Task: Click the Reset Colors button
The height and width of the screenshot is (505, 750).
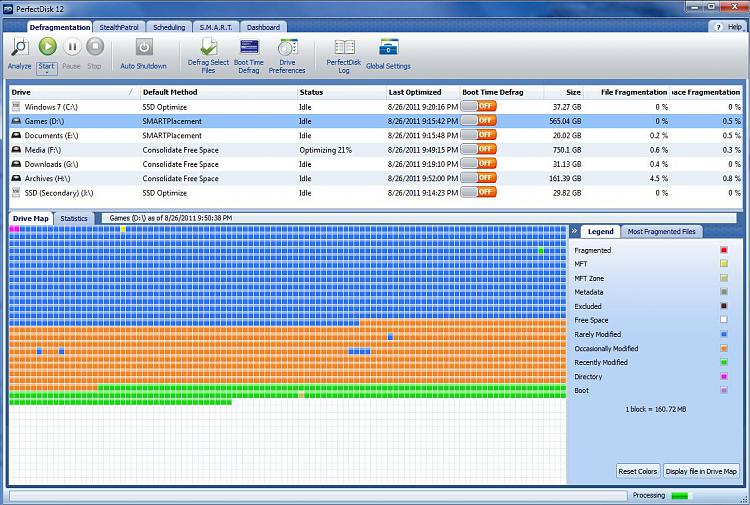Action: (638, 471)
